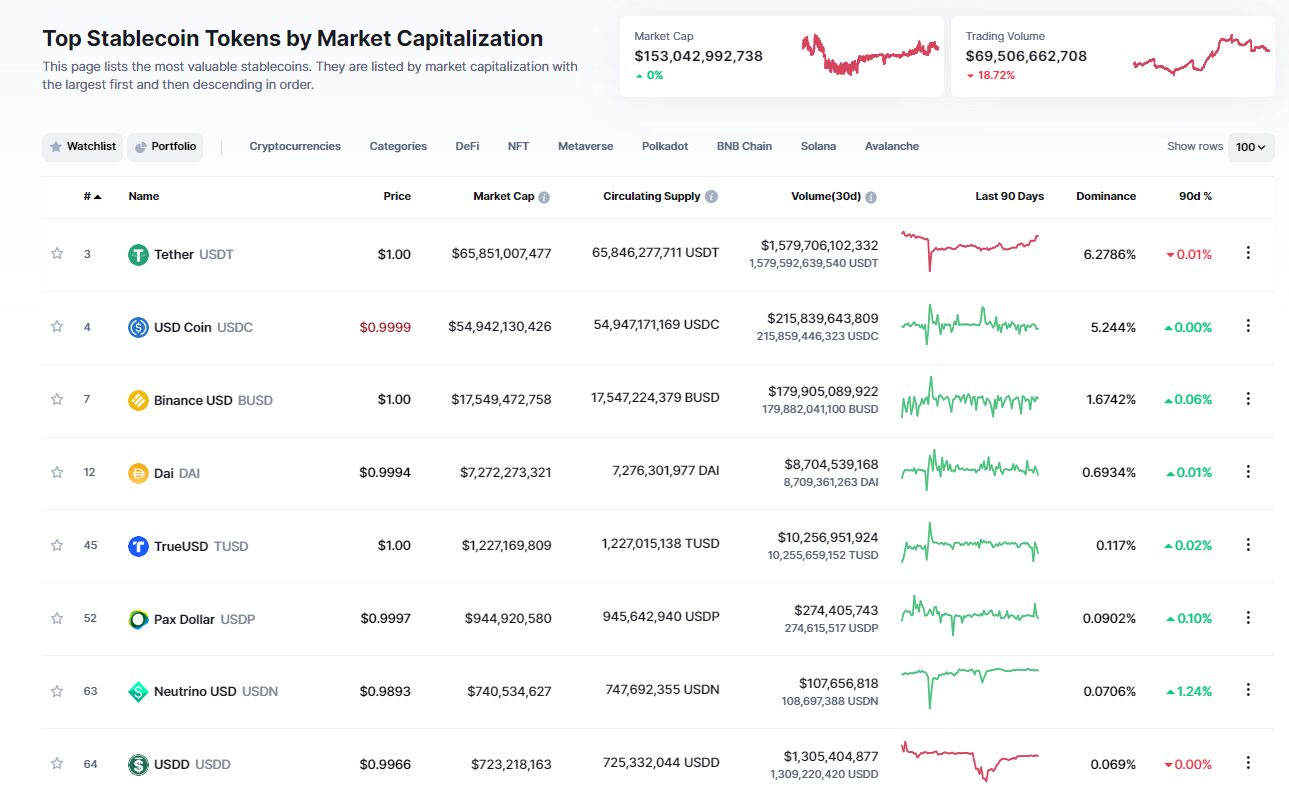Open the three-dot menu for Pax Dollar
Viewport: 1289px width, 798px height.
1247,618
